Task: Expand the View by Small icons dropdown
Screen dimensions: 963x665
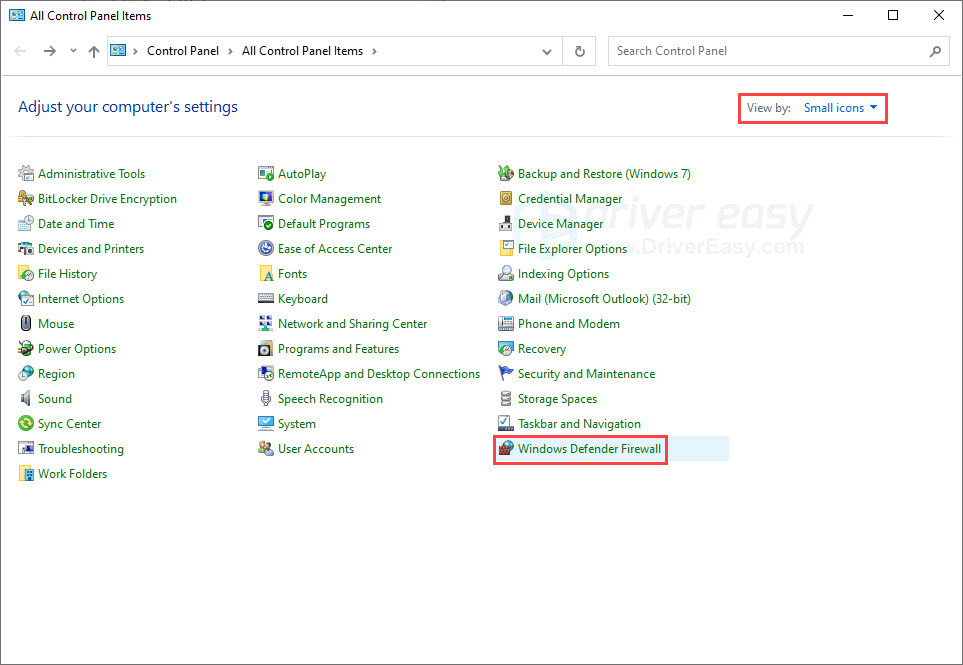Action: [840, 107]
